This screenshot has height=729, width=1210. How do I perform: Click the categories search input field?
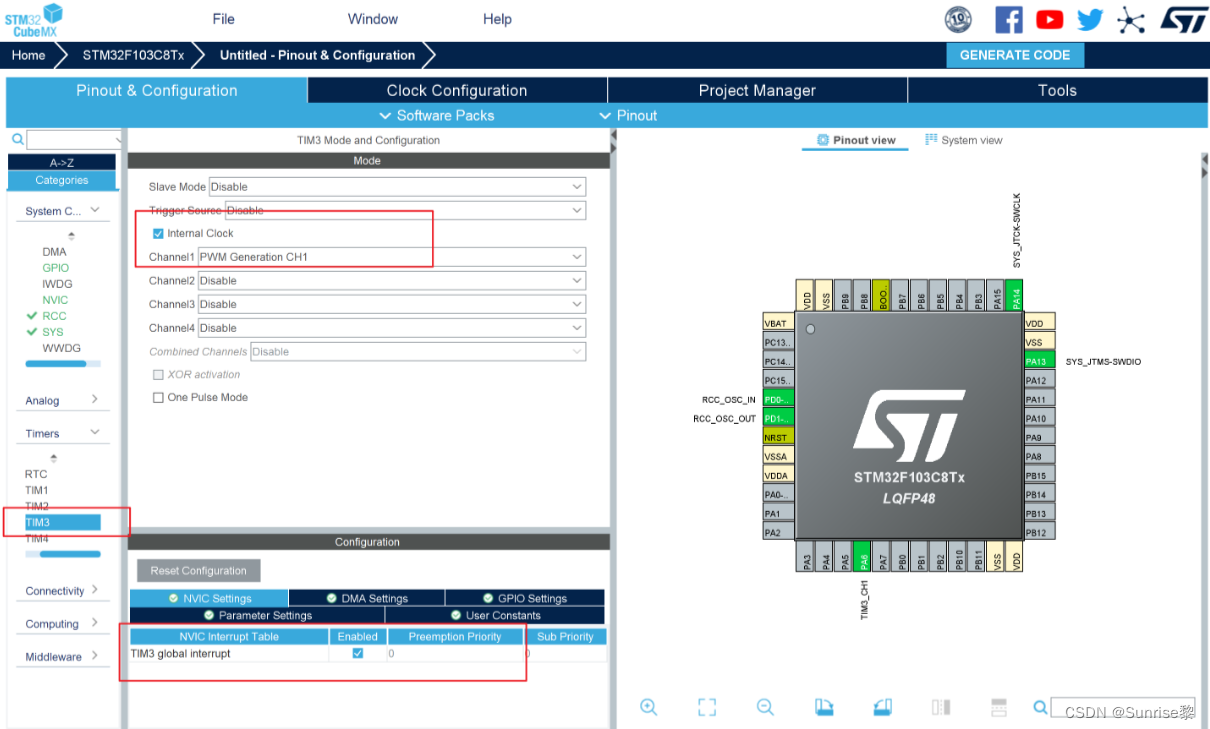click(x=74, y=140)
